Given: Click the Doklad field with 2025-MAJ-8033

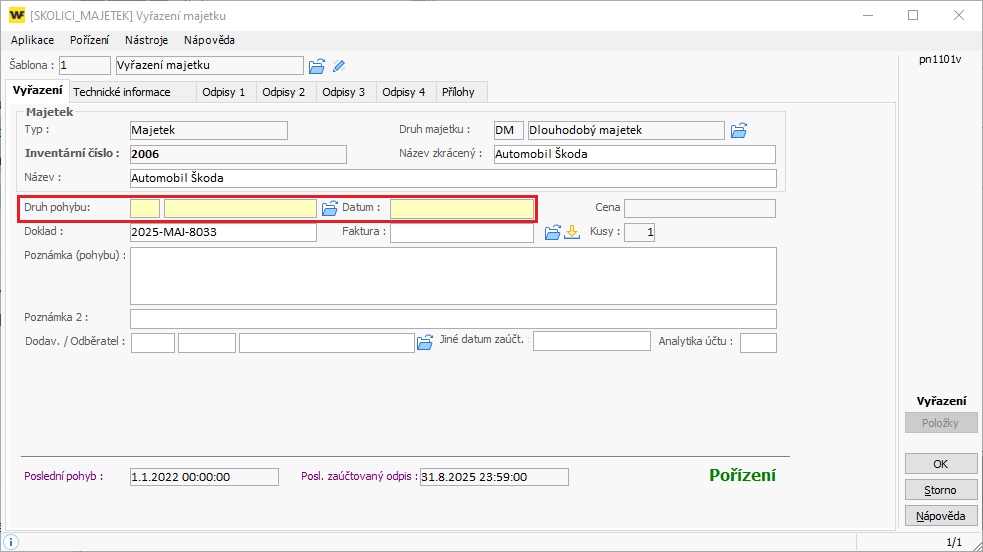Looking at the screenshot, I should coord(222,233).
